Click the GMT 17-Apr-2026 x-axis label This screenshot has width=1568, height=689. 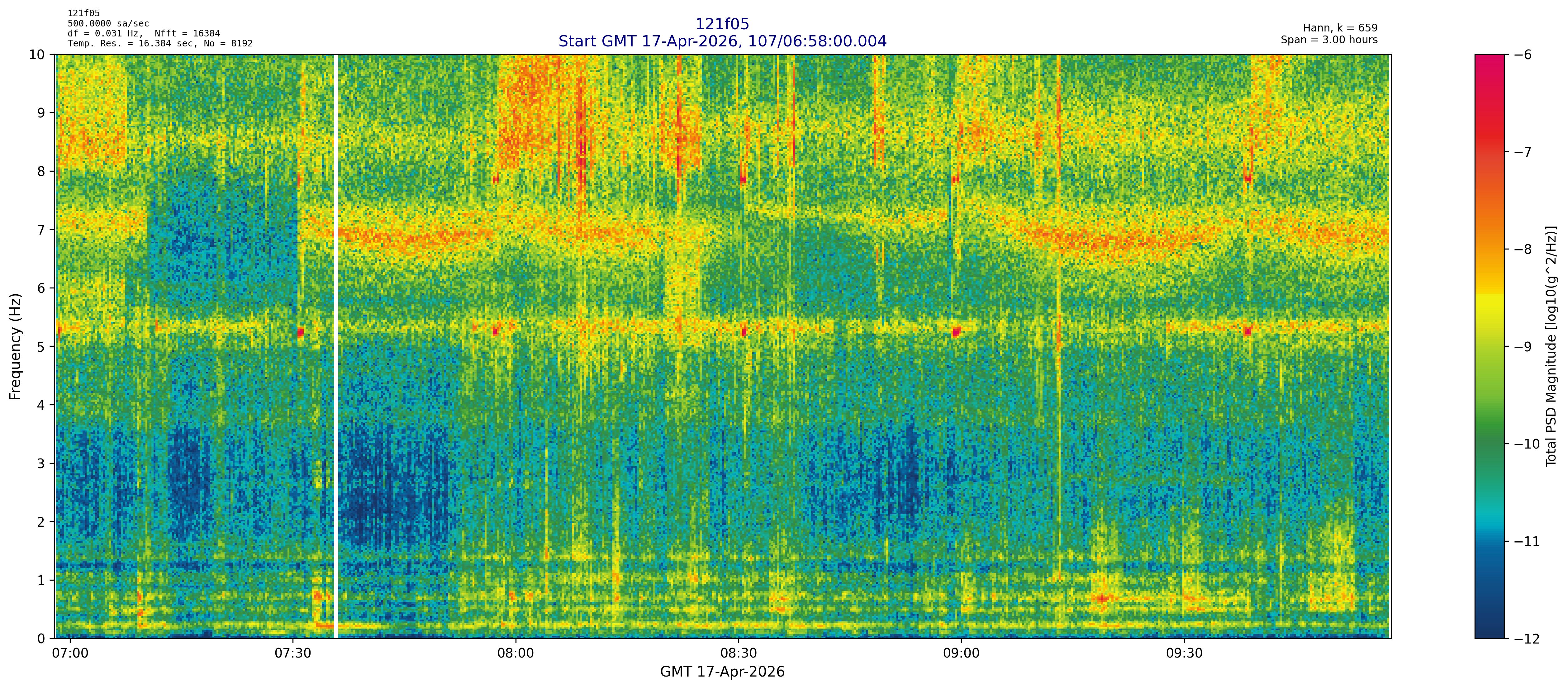click(722, 672)
